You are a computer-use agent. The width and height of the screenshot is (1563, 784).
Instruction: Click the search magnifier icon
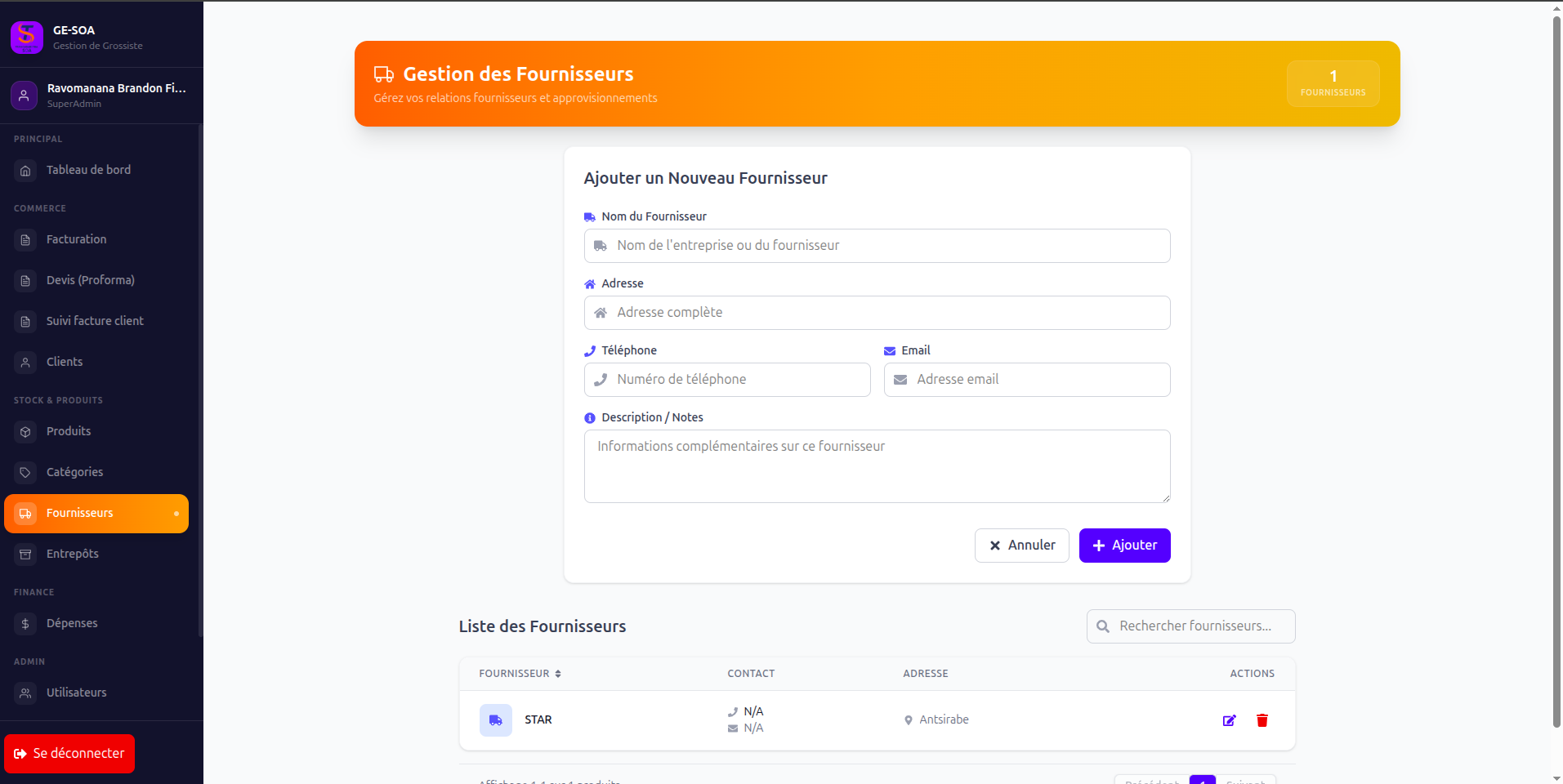1103,626
